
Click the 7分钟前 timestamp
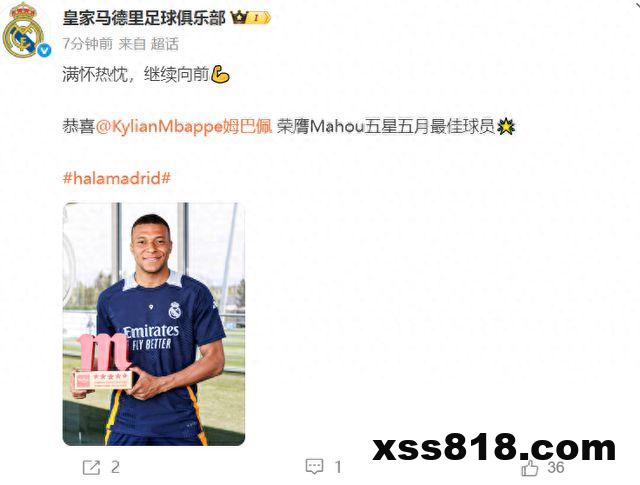88,44
